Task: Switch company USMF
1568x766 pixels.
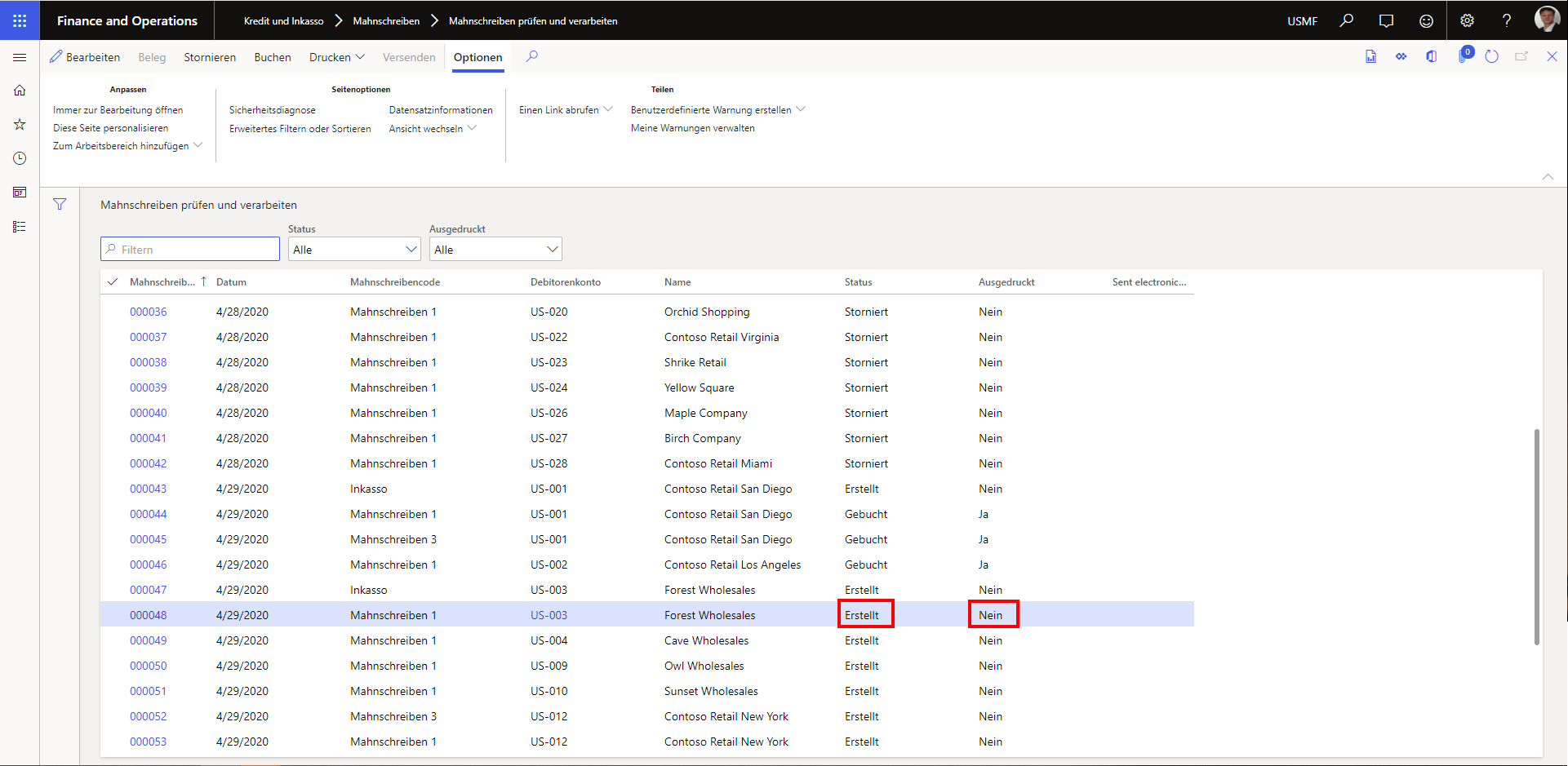Action: (x=1302, y=20)
